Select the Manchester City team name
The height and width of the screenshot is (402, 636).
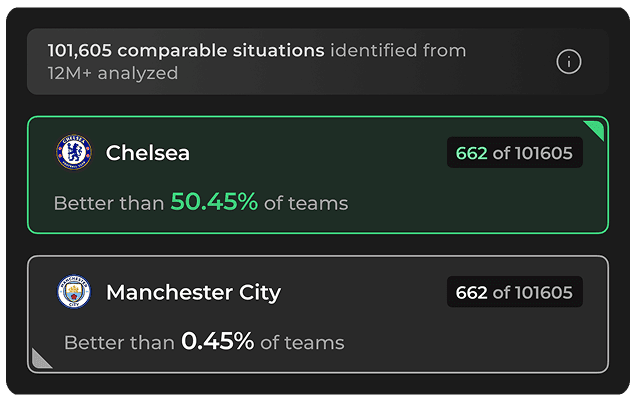coord(193,293)
